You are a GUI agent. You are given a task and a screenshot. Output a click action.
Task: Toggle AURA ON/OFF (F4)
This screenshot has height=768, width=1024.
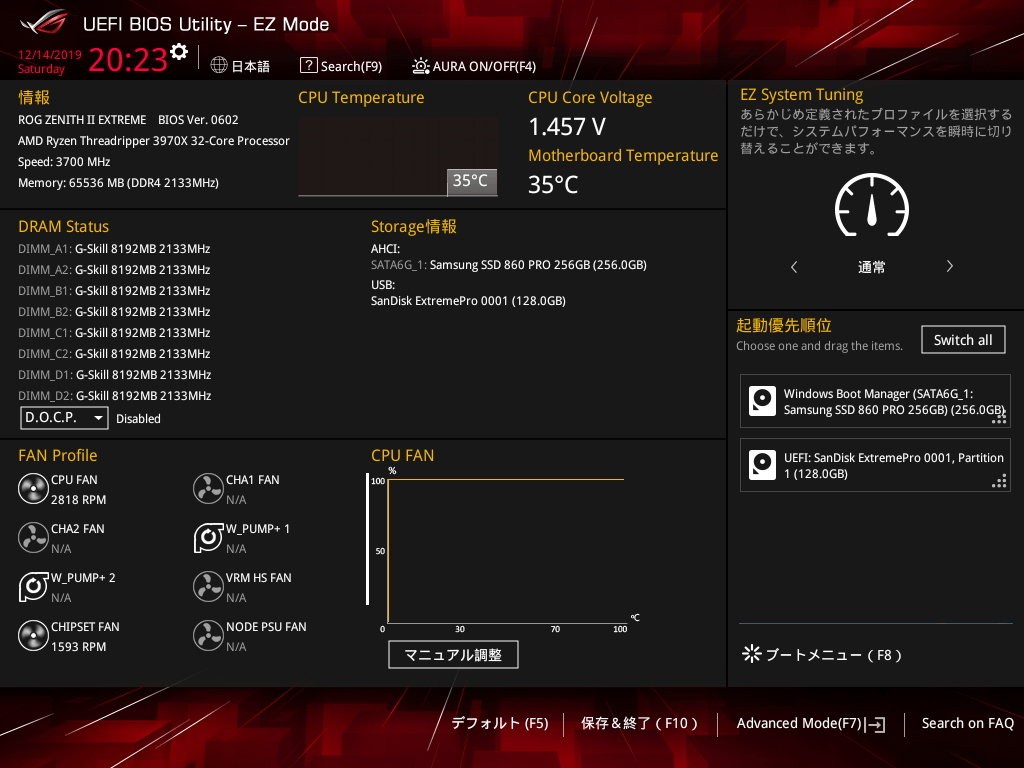484,66
